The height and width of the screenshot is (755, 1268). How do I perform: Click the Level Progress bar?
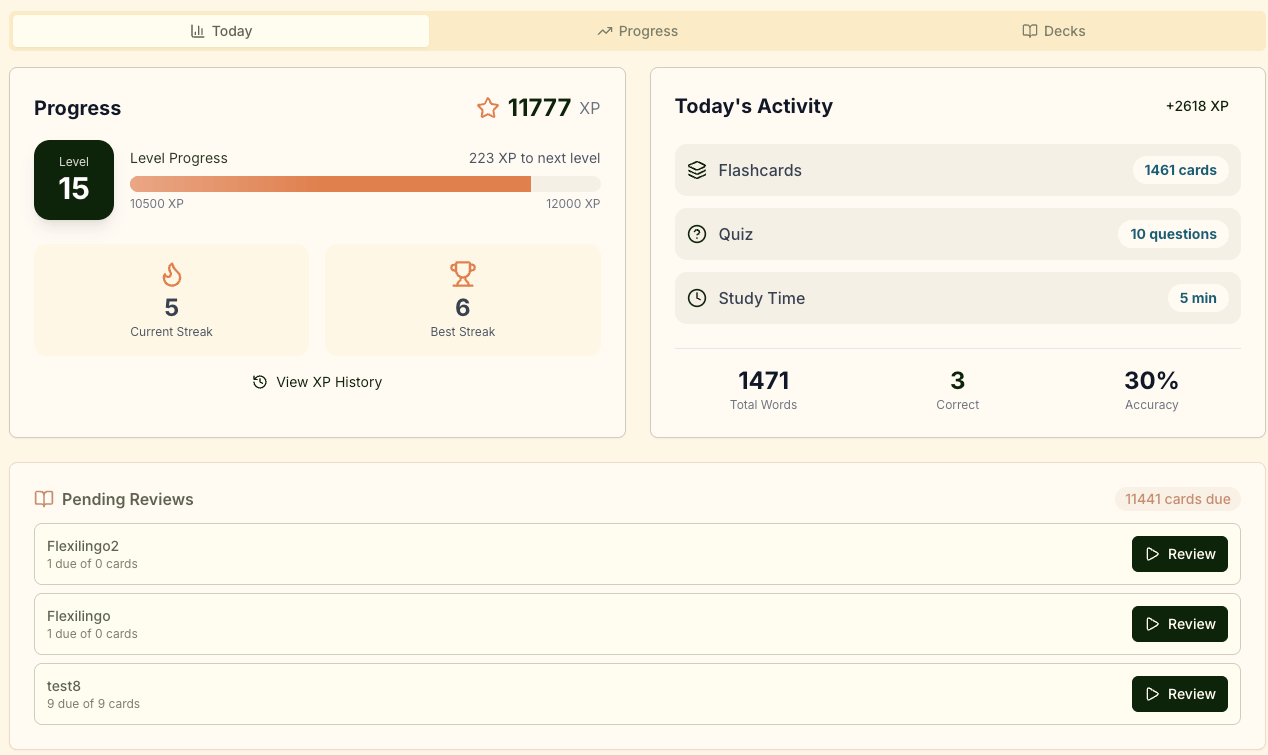[x=365, y=184]
